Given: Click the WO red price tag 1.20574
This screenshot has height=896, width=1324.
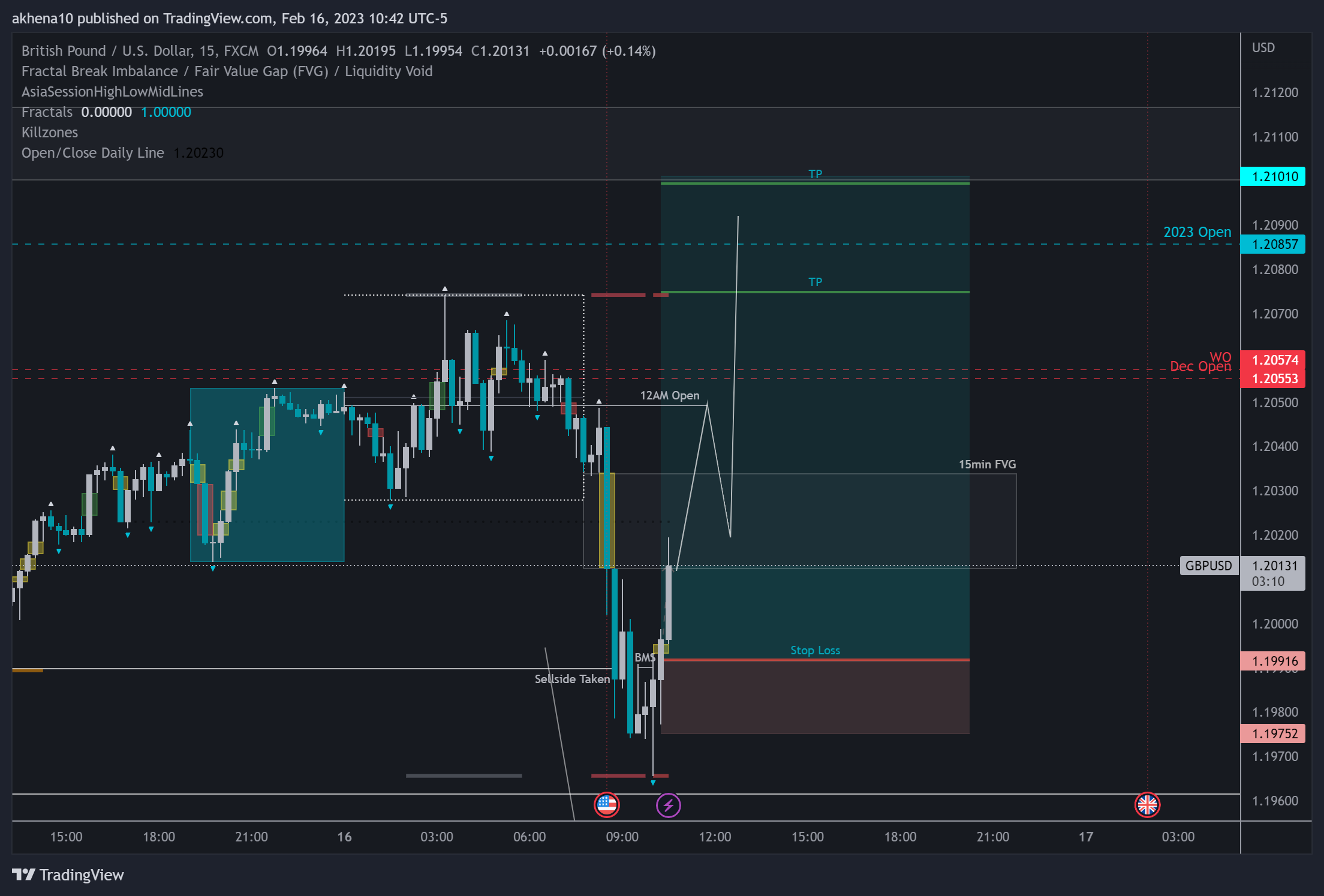Looking at the screenshot, I should (1272, 360).
